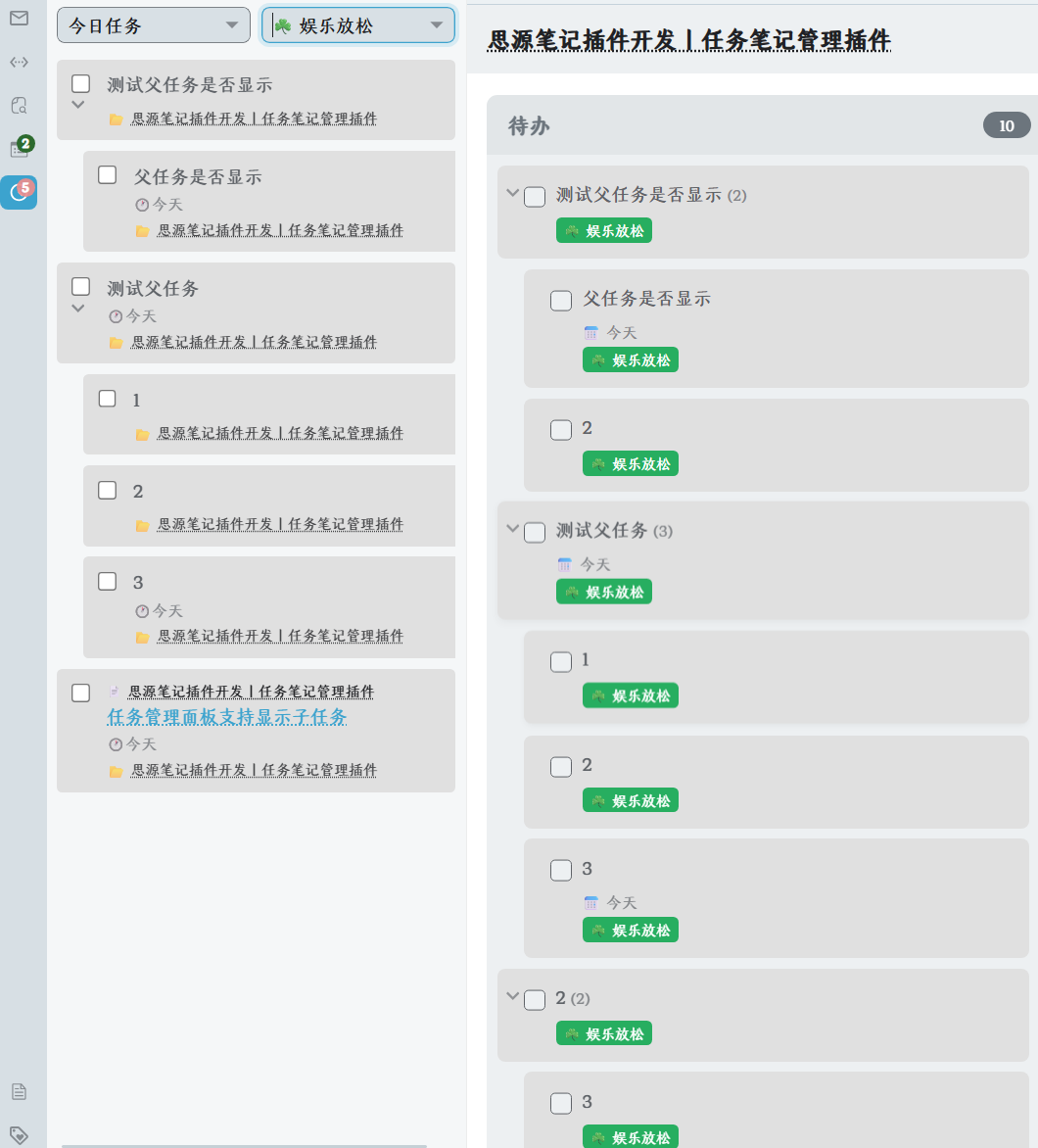Image resolution: width=1038 pixels, height=1148 pixels.
Task: Click folder icon under task 2 in left list
Action: [143, 526]
